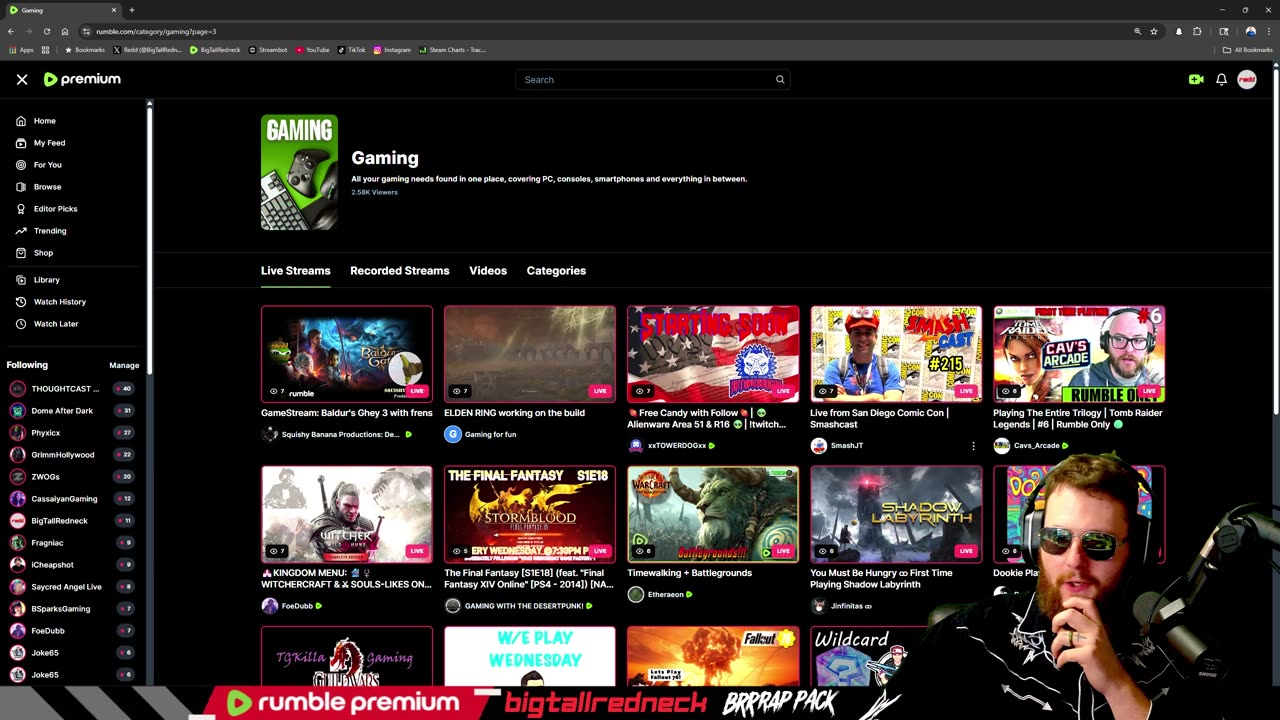Close the sidebar with the X icon
The image size is (1280, 720).
click(22, 80)
